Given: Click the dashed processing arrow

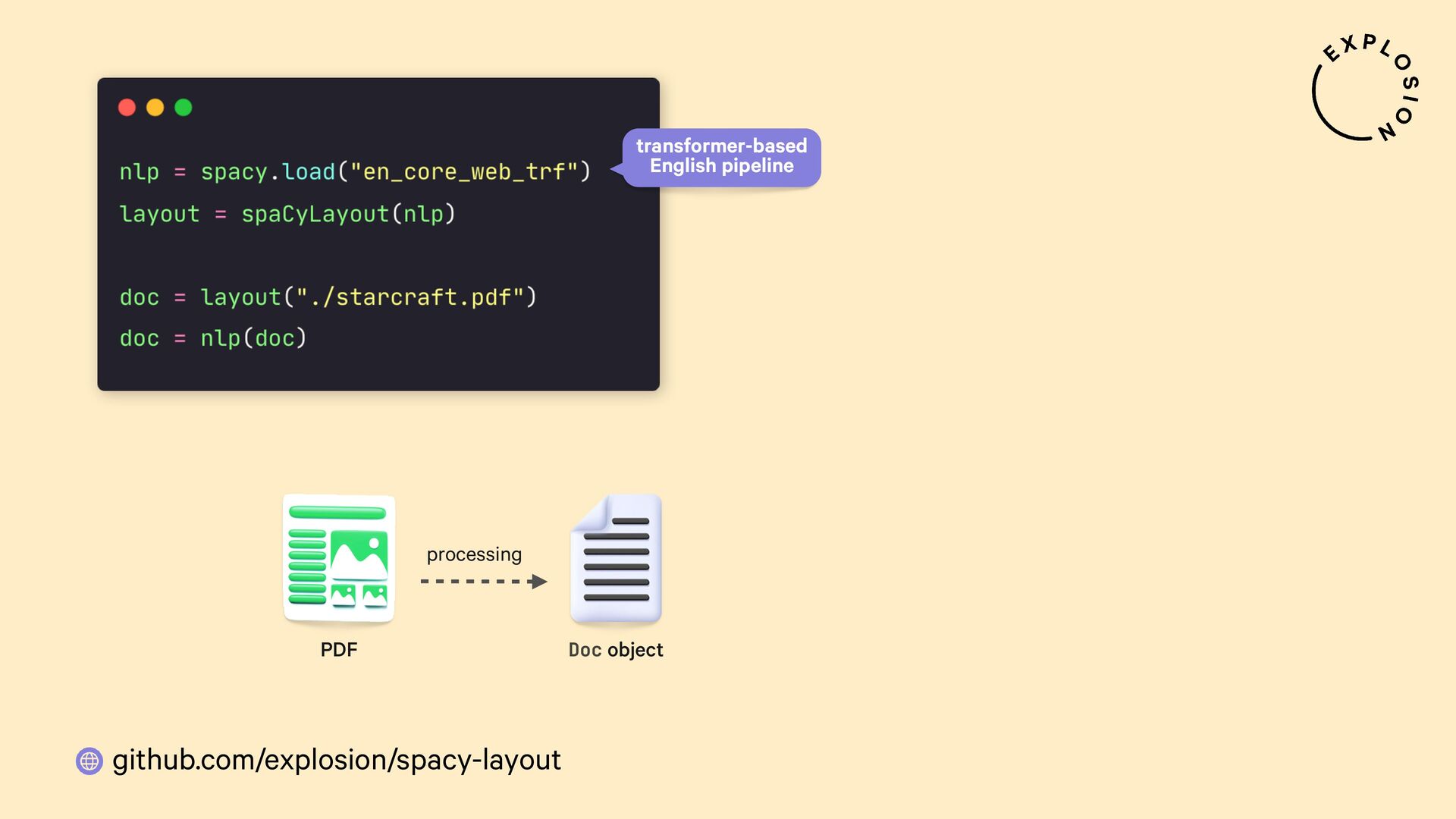Looking at the screenshot, I should (x=484, y=582).
